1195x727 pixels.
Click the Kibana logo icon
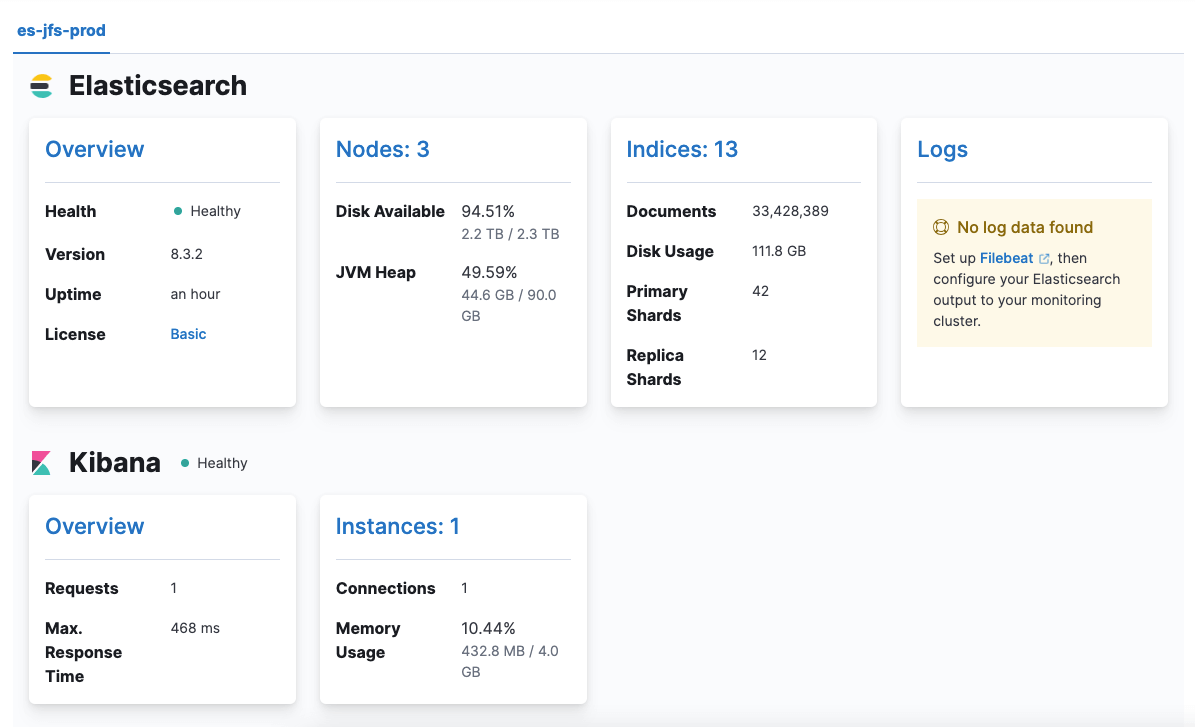click(x=41, y=463)
